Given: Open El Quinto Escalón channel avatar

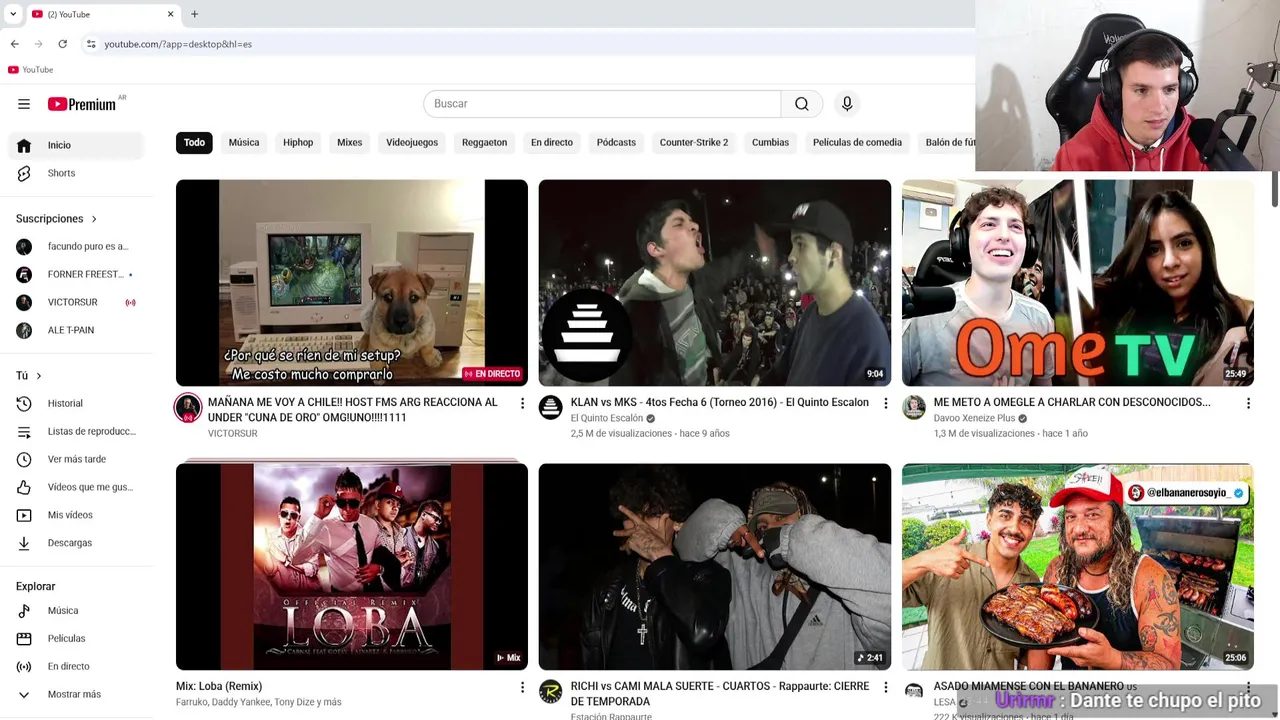Looking at the screenshot, I should [x=551, y=407].
